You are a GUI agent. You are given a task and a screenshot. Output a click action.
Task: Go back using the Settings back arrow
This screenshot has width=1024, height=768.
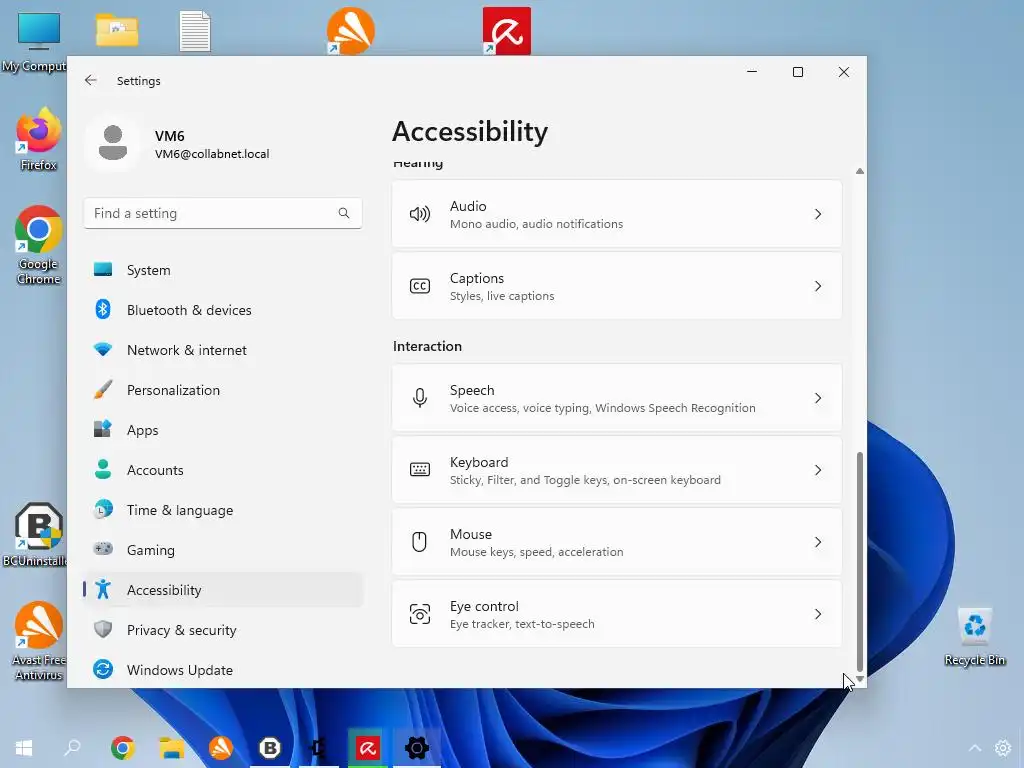pyautogui.click(x=91, y=80)
